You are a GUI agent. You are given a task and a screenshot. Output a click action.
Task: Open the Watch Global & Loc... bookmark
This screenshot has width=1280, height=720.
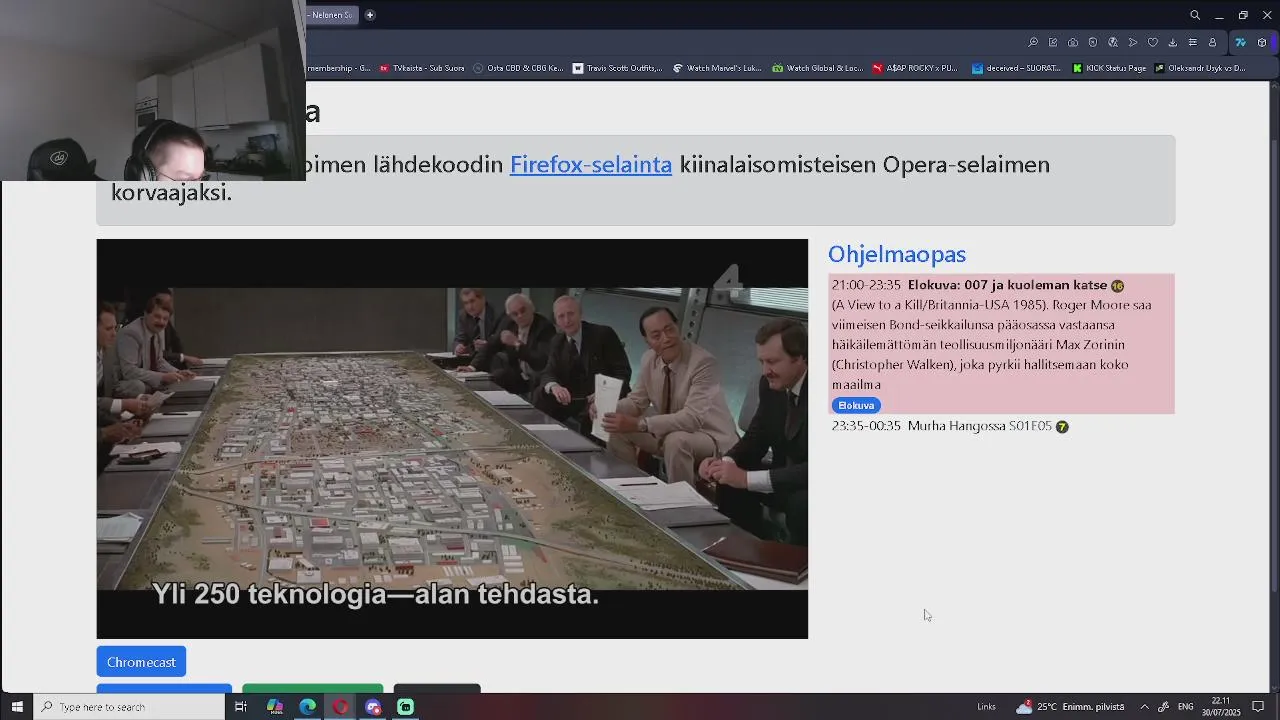pyautogui.click(x=817, y=68)
